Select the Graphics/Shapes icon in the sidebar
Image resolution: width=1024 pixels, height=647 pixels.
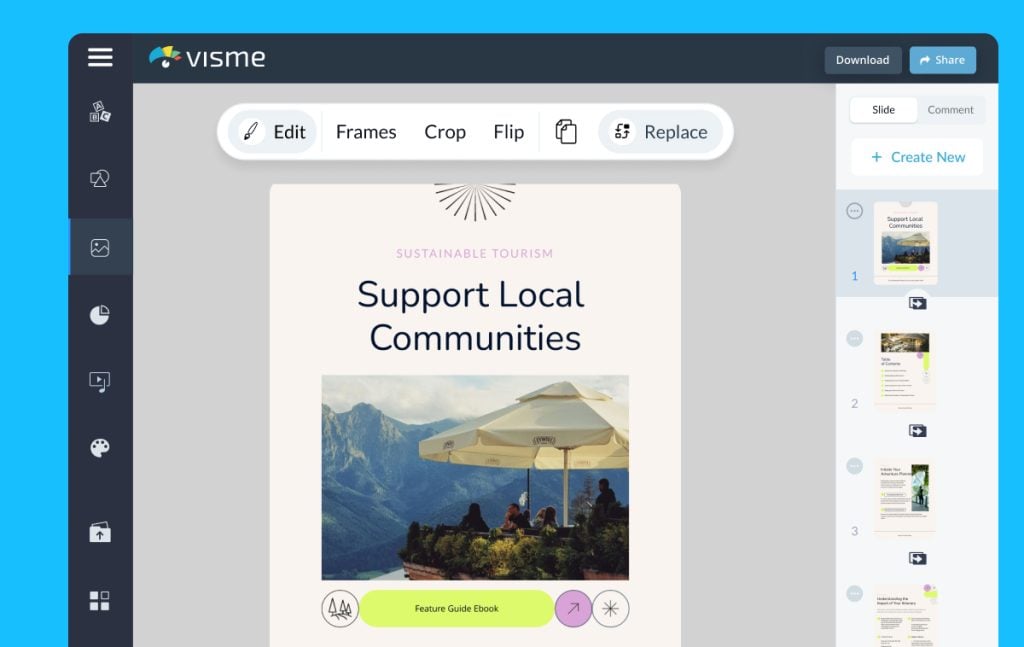click(x=99, y=180)
